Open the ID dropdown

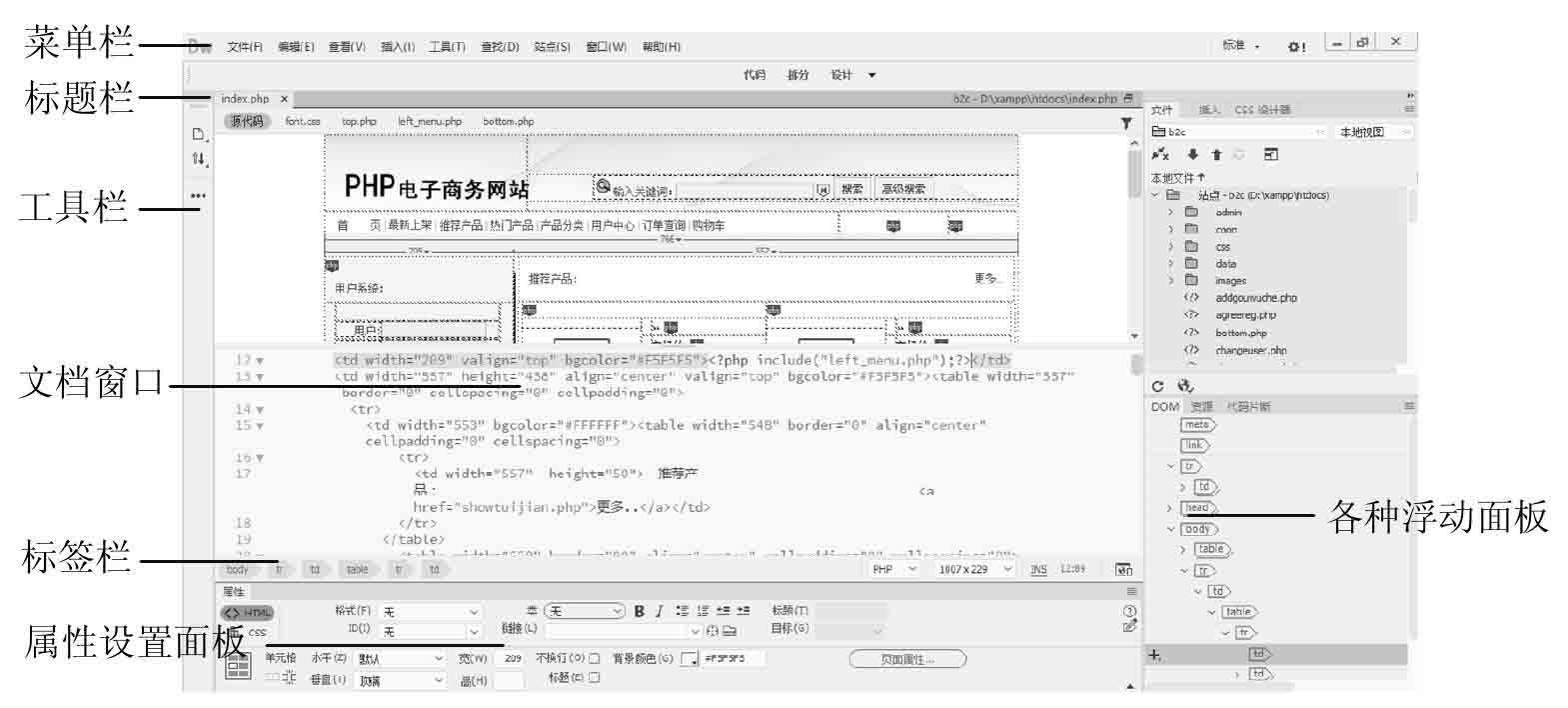click(431, 631)
